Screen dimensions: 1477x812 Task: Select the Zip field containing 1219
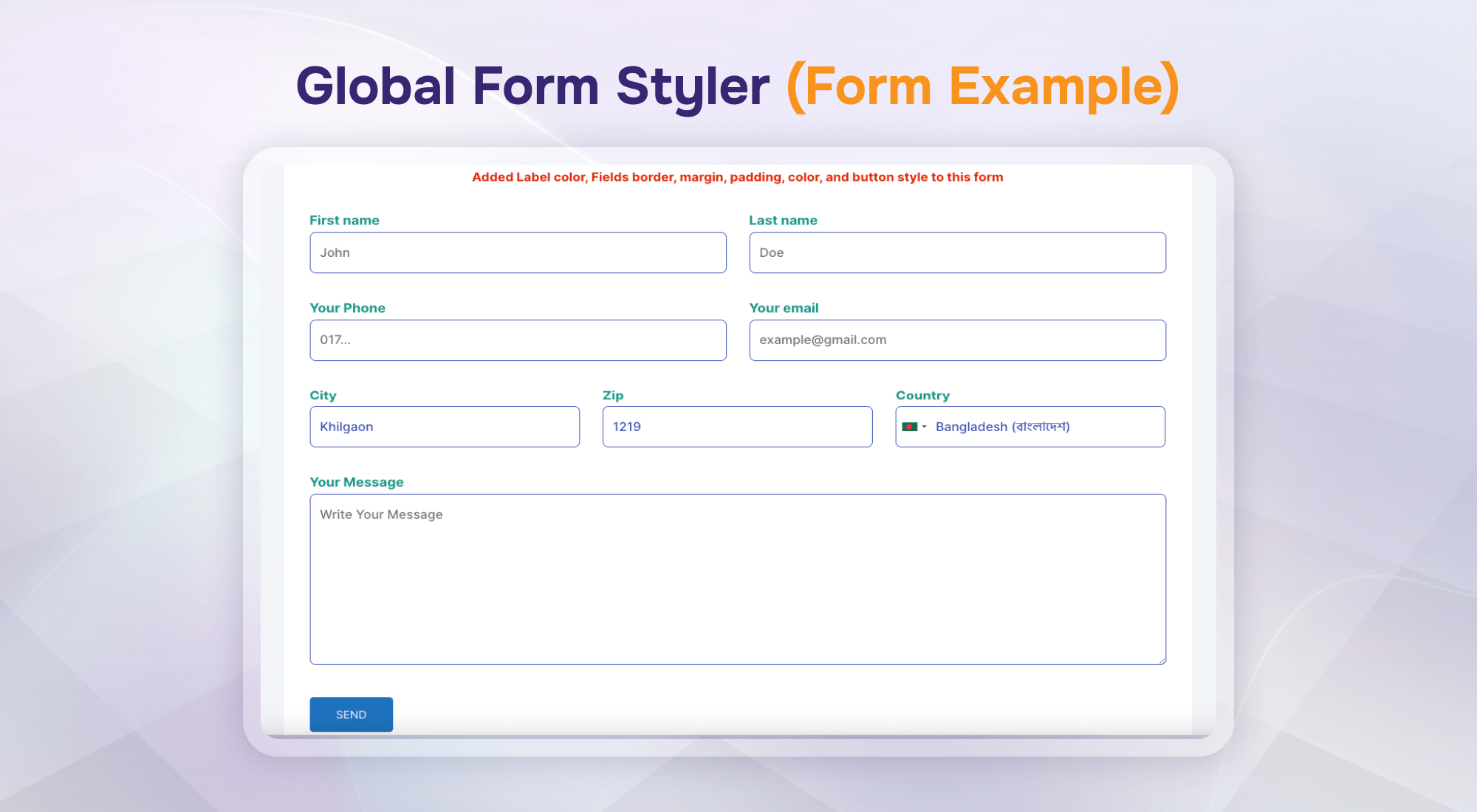737,427
